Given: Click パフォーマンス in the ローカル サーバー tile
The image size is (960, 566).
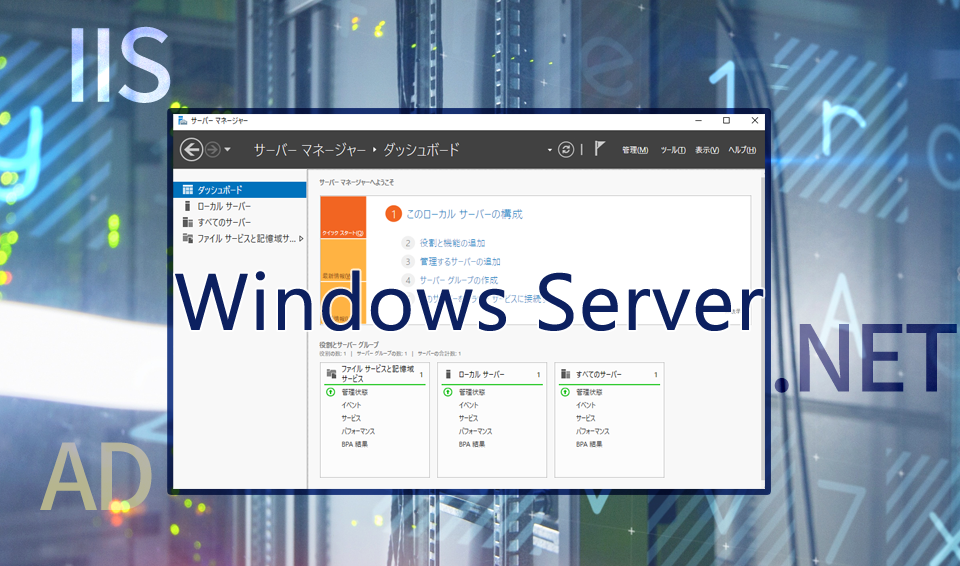Looking at the screenshot, I should coord(476,431).
